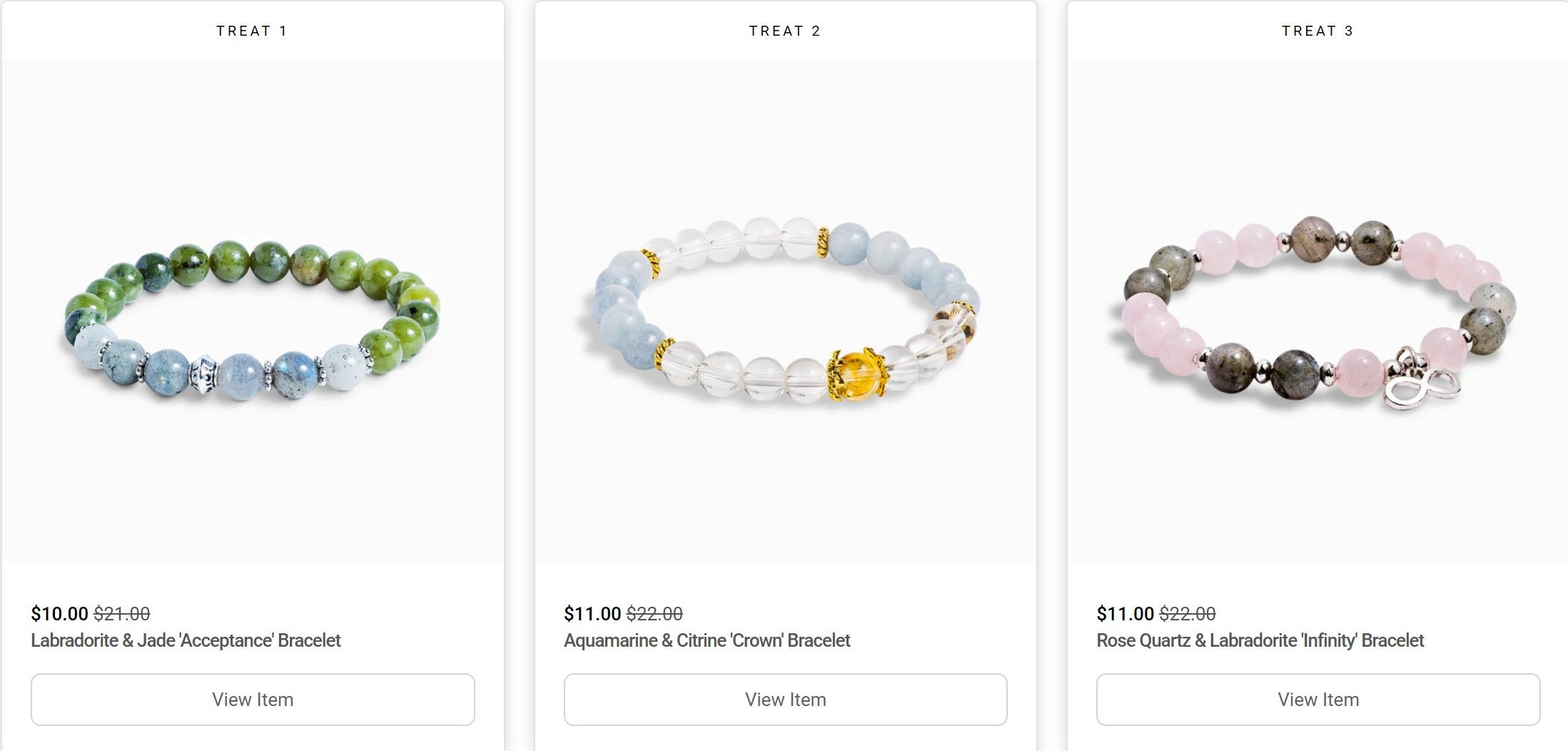Image resolution: width=1568 pixels, height=751 pixels.
Task: Click View Item for Crown Bracelet
Action: [x=785, y=700]
